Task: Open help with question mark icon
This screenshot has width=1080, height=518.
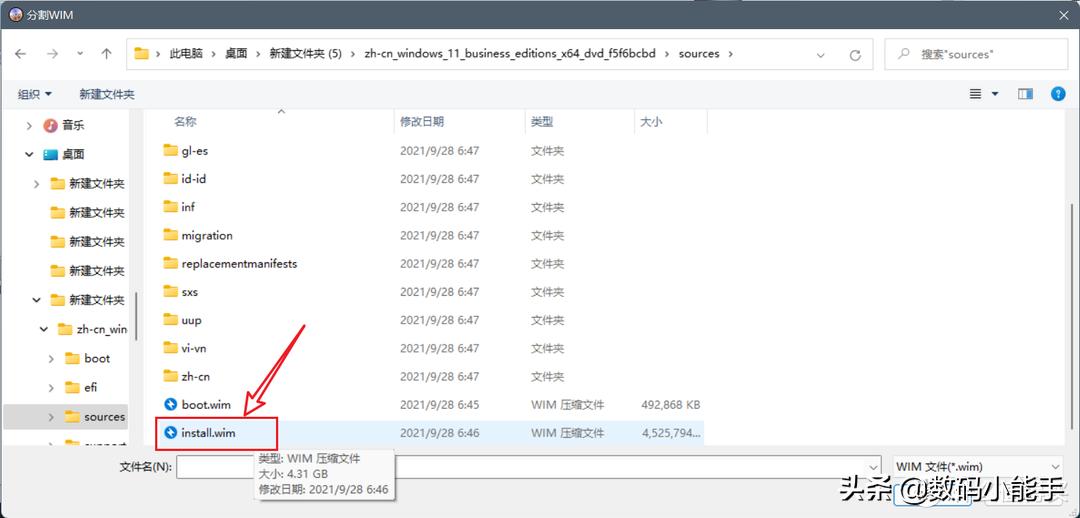Action: tap(1058, 94)
